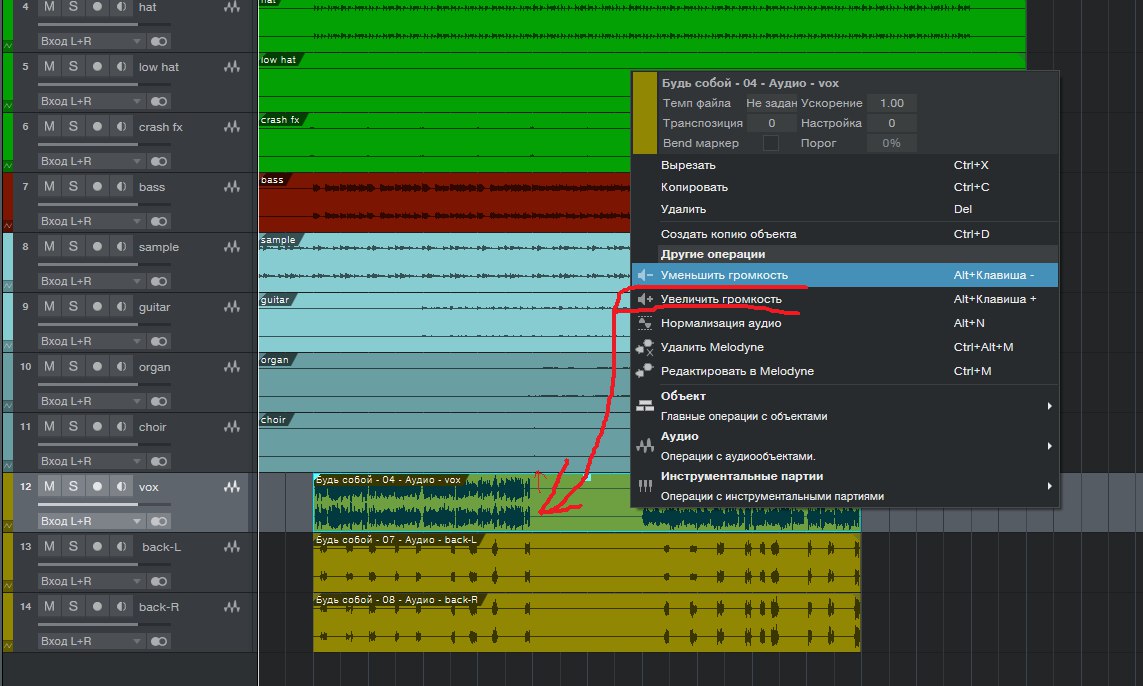Viewport: 1143px width, 686px height.
Task: Open input dropdown on bass track
Action: [91, 221]
